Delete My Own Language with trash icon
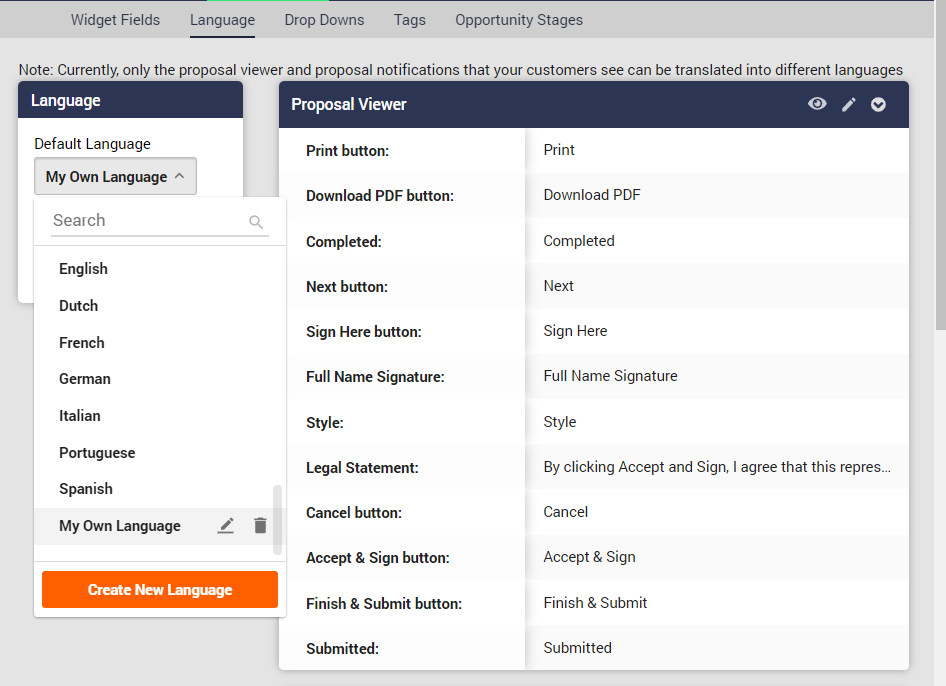The height and width of the screenshot is (686, 946). coord(260,526)
